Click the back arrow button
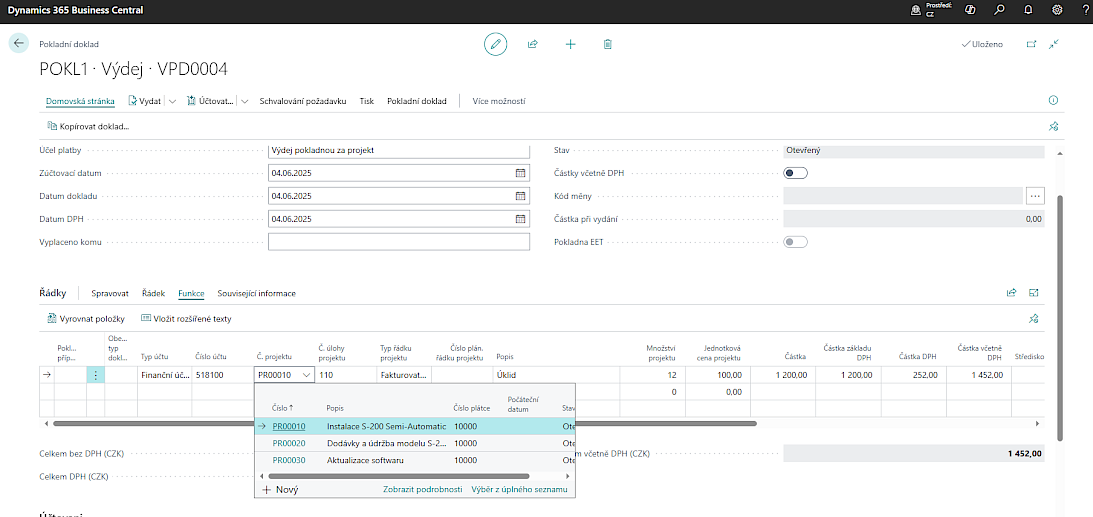This screenshot has height=517, width=1093. (x=19, y=44)
